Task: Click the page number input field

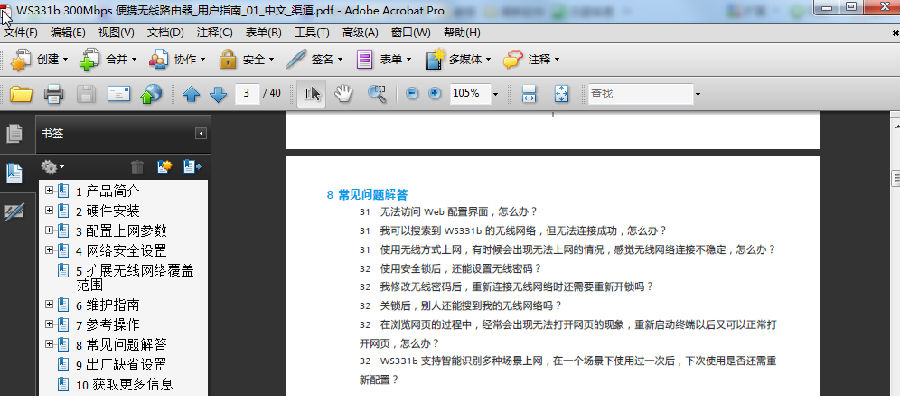Action: 247,94
